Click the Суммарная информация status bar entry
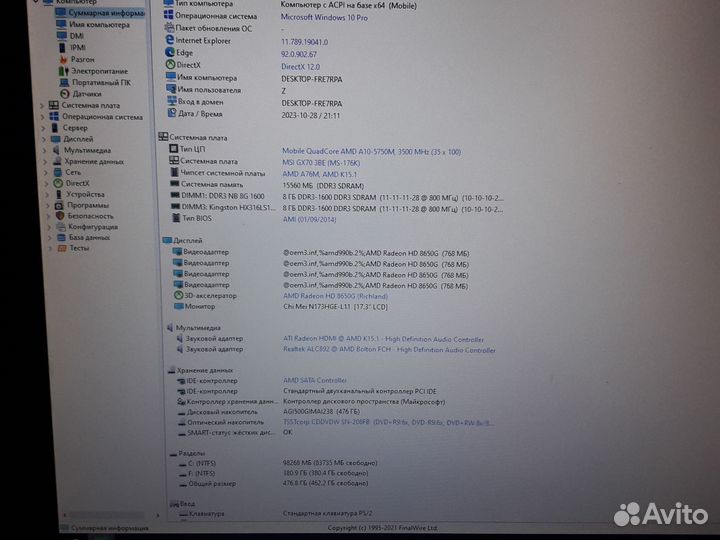The image size is (720, 540). [105, 528]
